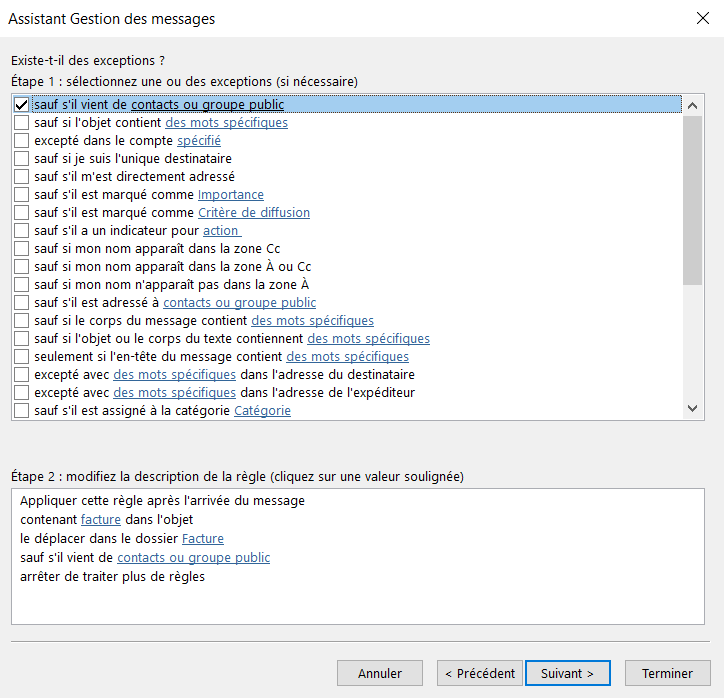Check 'sauf si le corps du message contient' box
The width and height of the screenshot is (724, 698).
21,321
